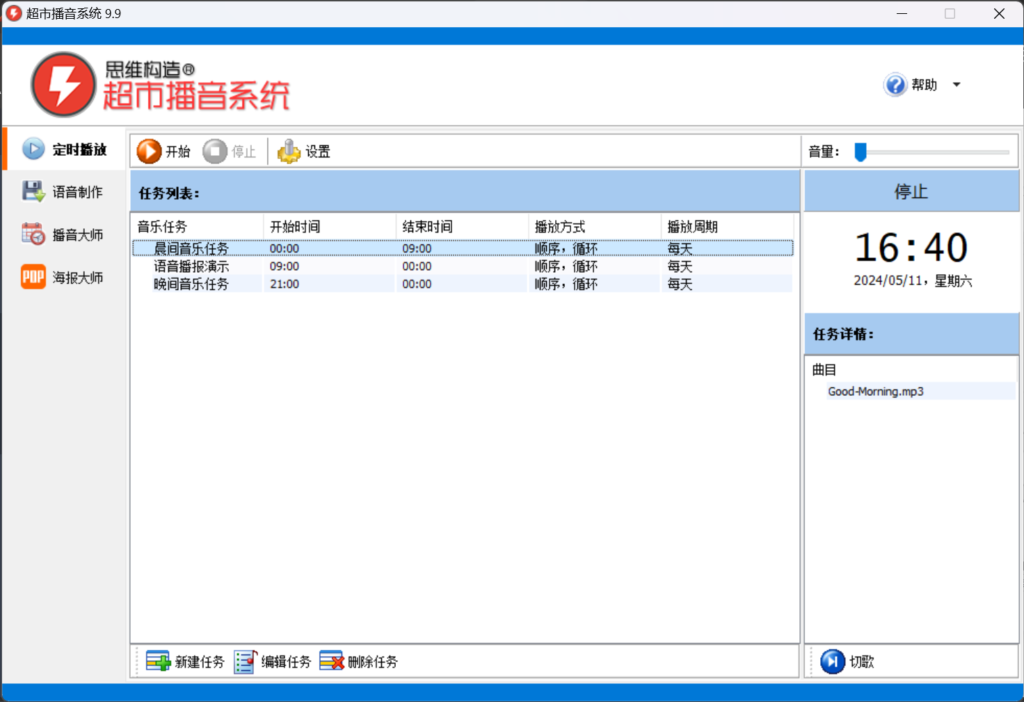Viewport: 1024px width, 702px height.
Task: Click the lightning bolt app logo
Action: [x=62, y=84]
